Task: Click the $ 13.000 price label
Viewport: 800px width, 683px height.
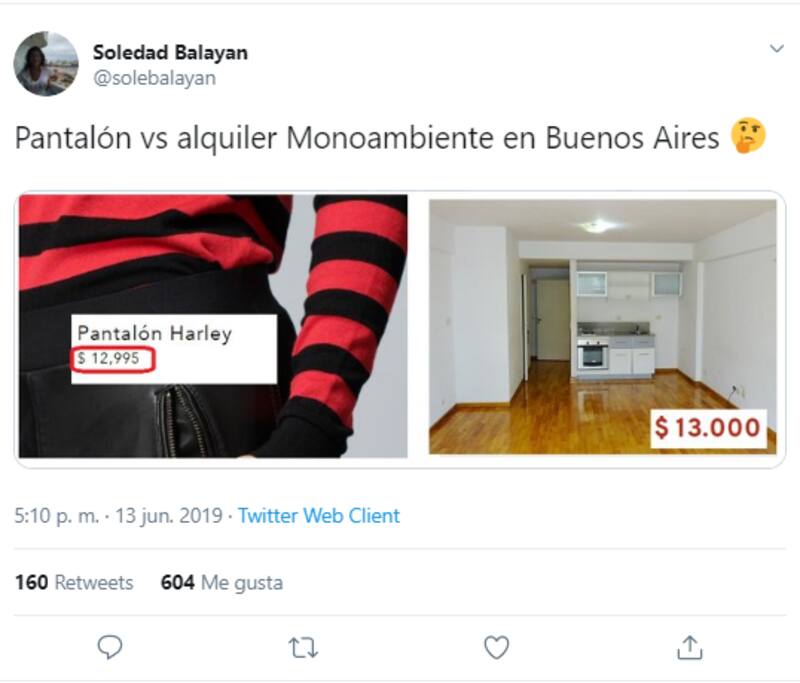Action: click(x=708, y=427)
